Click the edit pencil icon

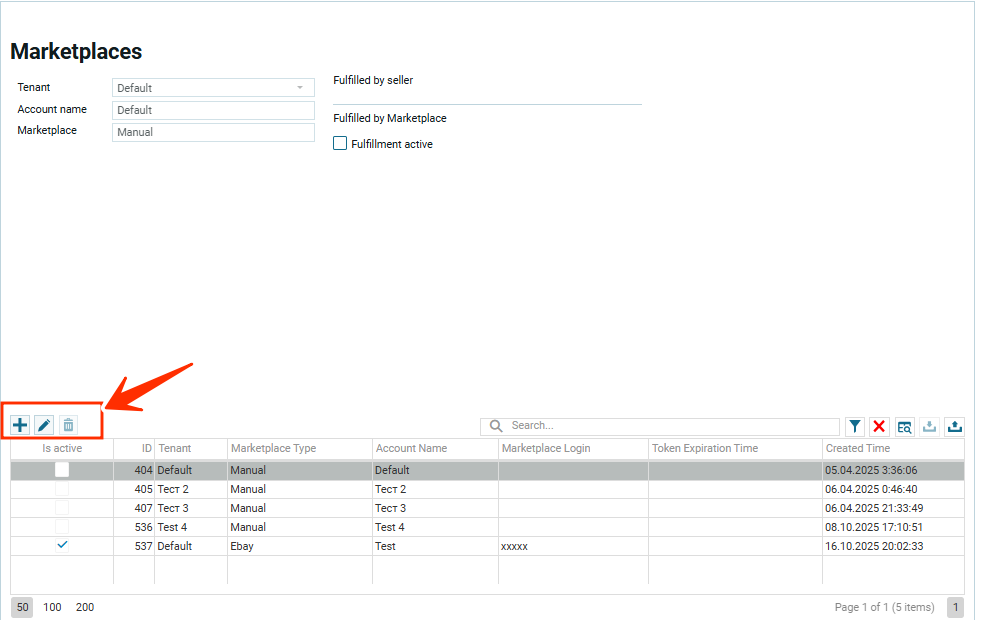(44, 426)
